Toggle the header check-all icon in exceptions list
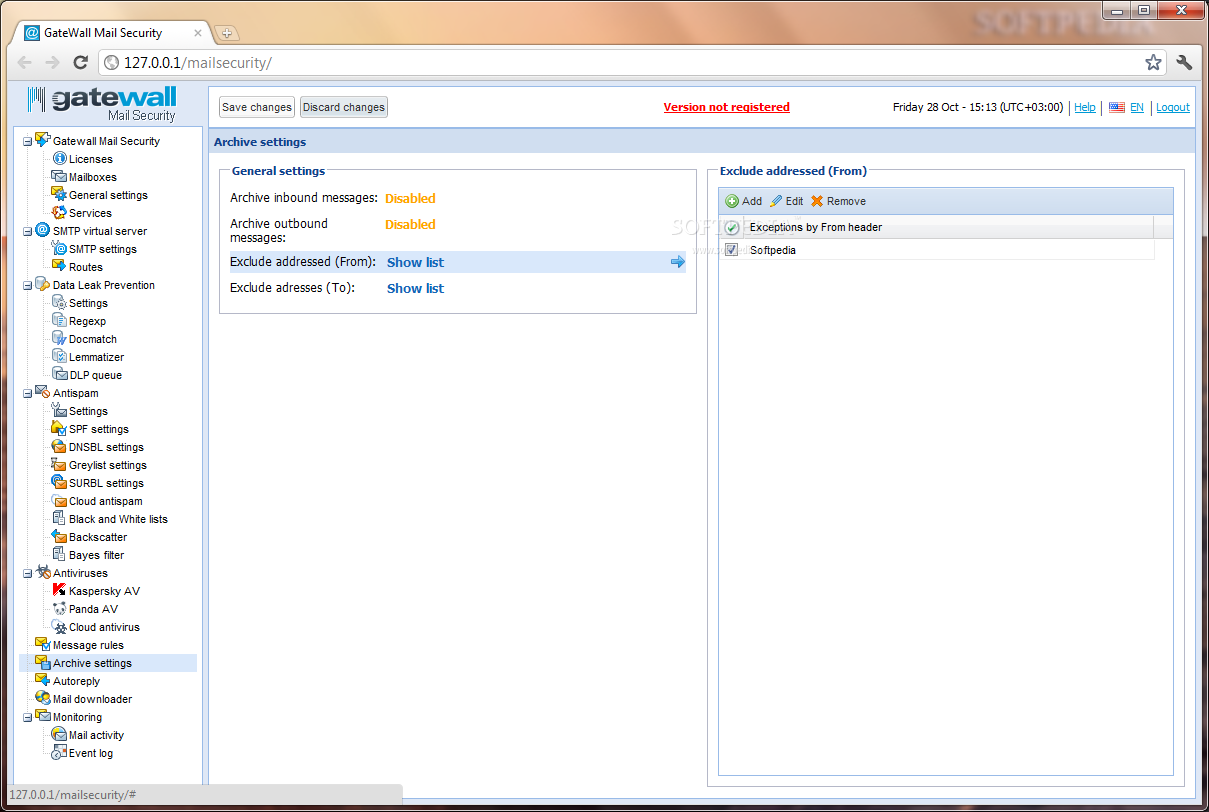Image resolution: width=1209 pixels, height=812 pixels. (732, 228)
